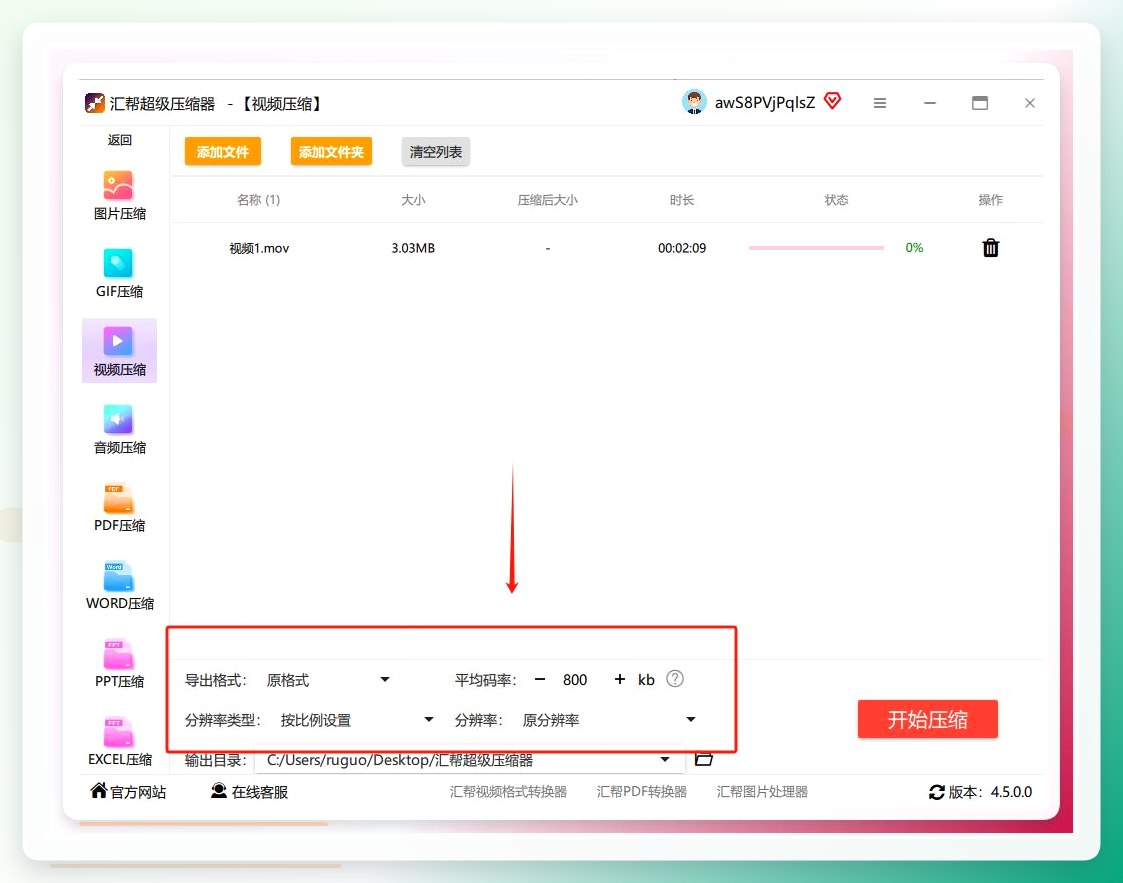Open the 汇帮PDF转换器 link
Screen dimensions: 1123x883
[x=642, y=791]
